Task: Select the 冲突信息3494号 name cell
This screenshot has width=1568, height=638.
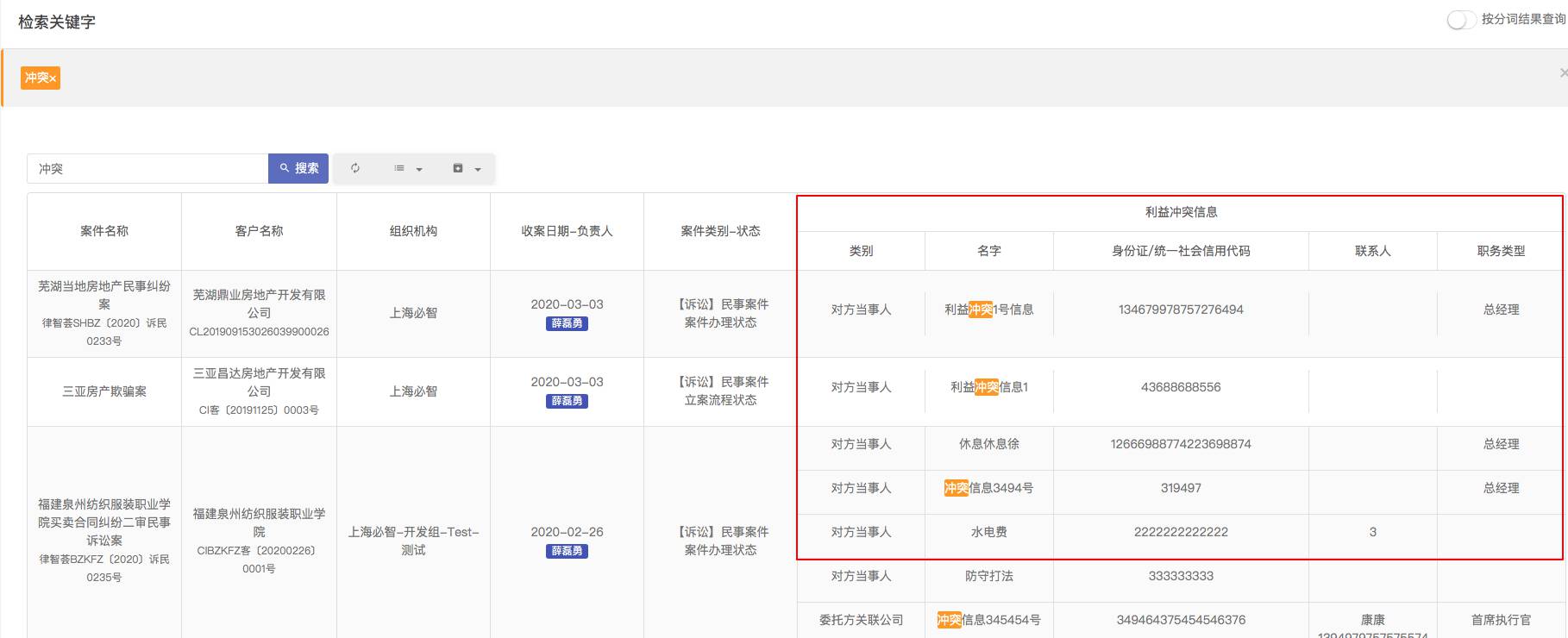Action: pyautogui.click(x=988, y=488)
